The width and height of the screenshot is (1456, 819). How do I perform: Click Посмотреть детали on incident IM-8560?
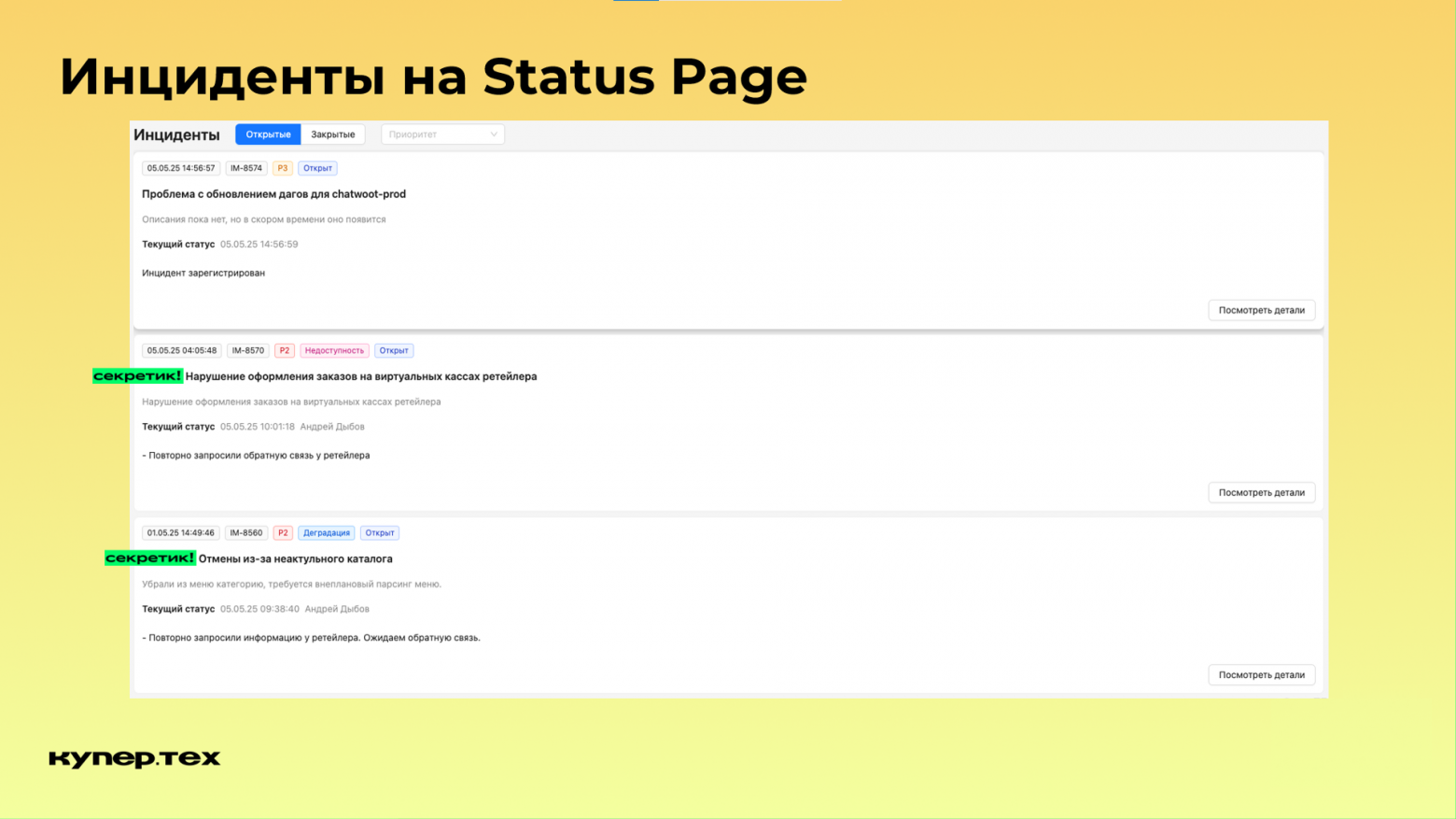tap(1261, 674)
